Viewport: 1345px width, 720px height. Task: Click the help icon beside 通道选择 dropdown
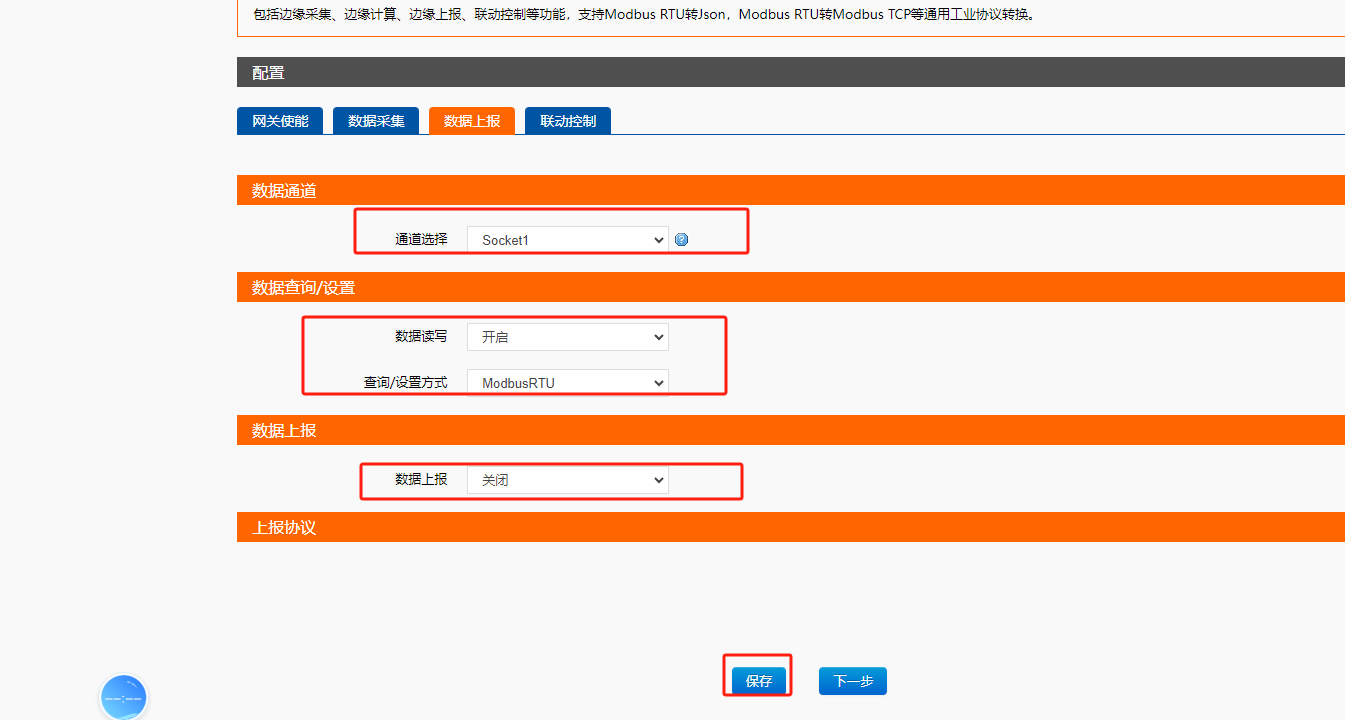(681, 240)
